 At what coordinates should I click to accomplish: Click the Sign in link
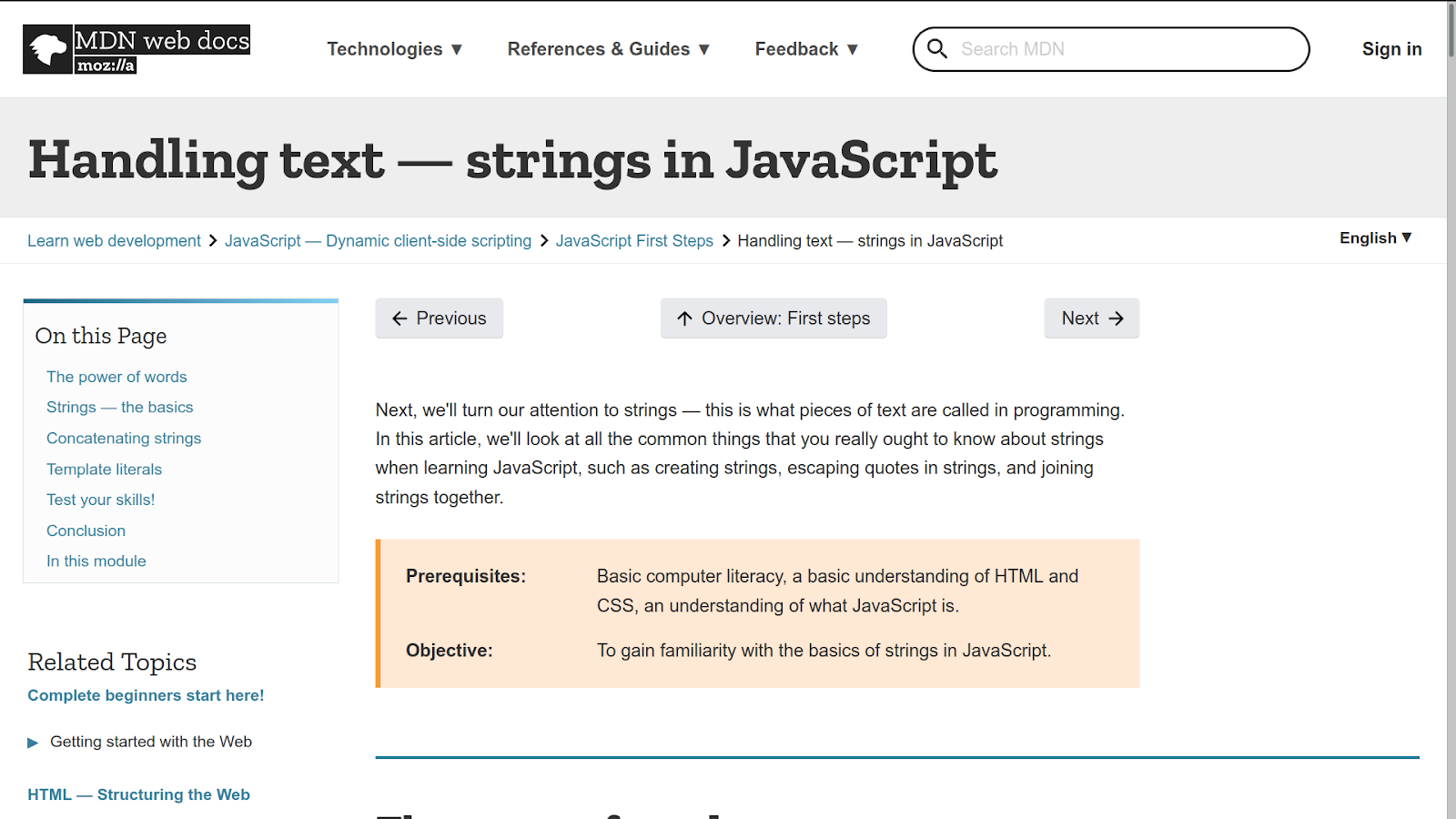(x=1391, y=49)
